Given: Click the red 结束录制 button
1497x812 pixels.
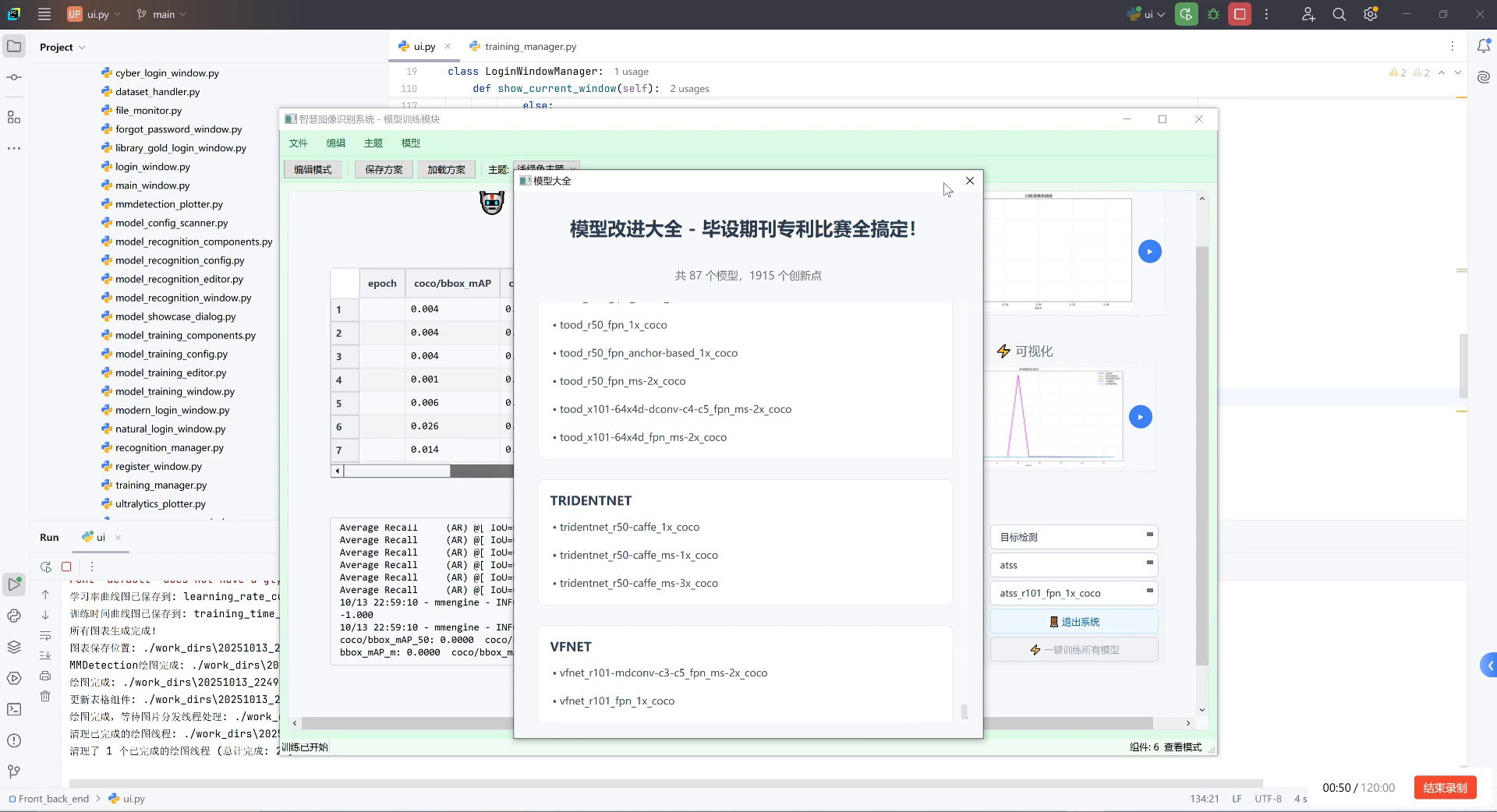Looking at the screenshot, I should [1445, 787].
